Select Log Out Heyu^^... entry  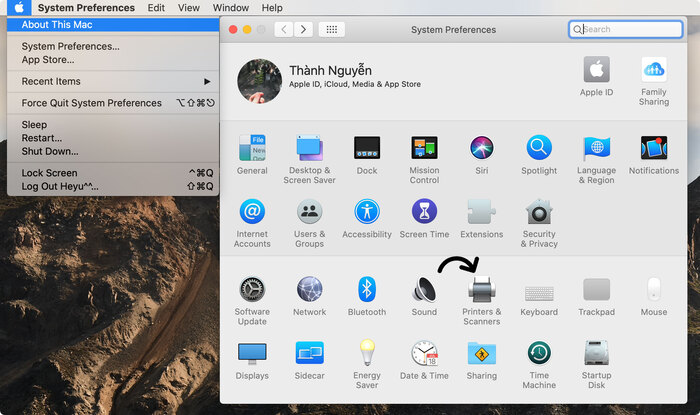click(113, 187)
